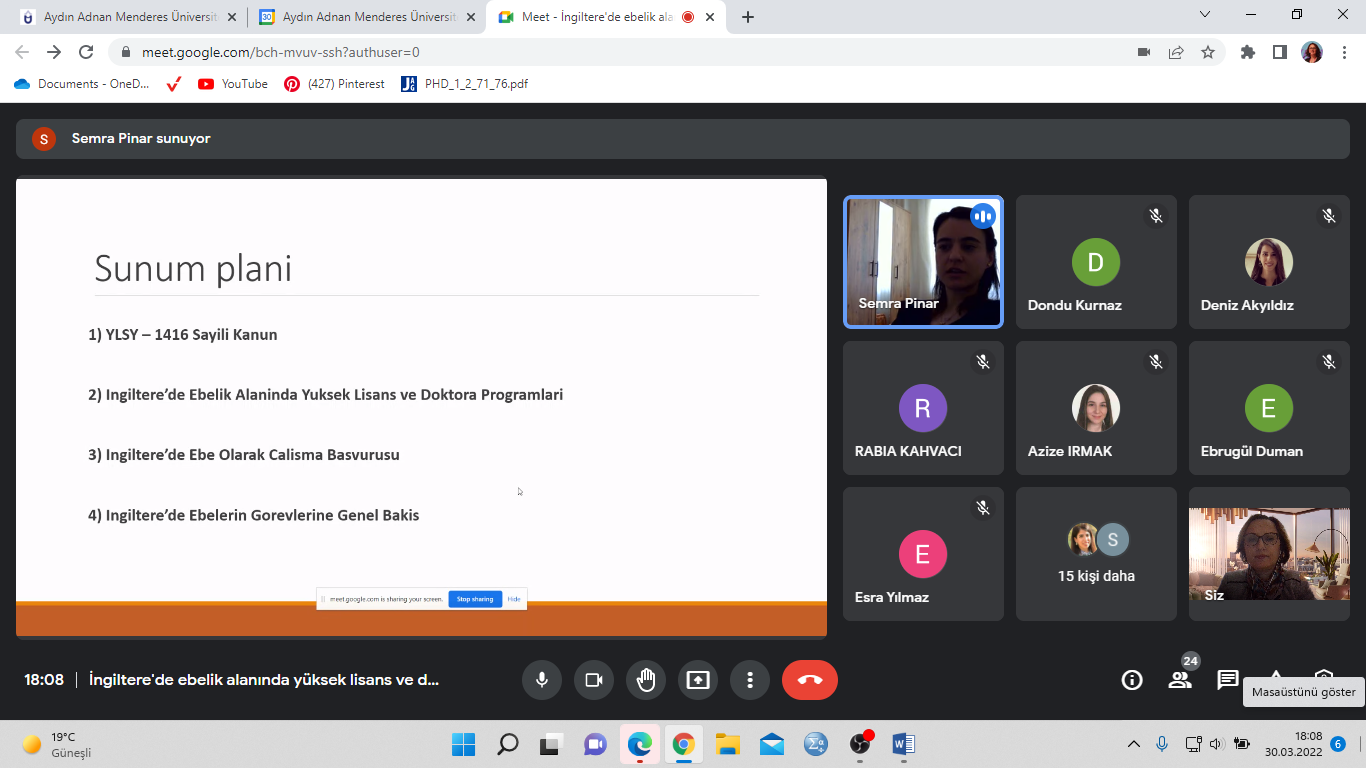Click camera permission icon in address bar
The image size is (1366, 768).
(x=1144, y=52)
